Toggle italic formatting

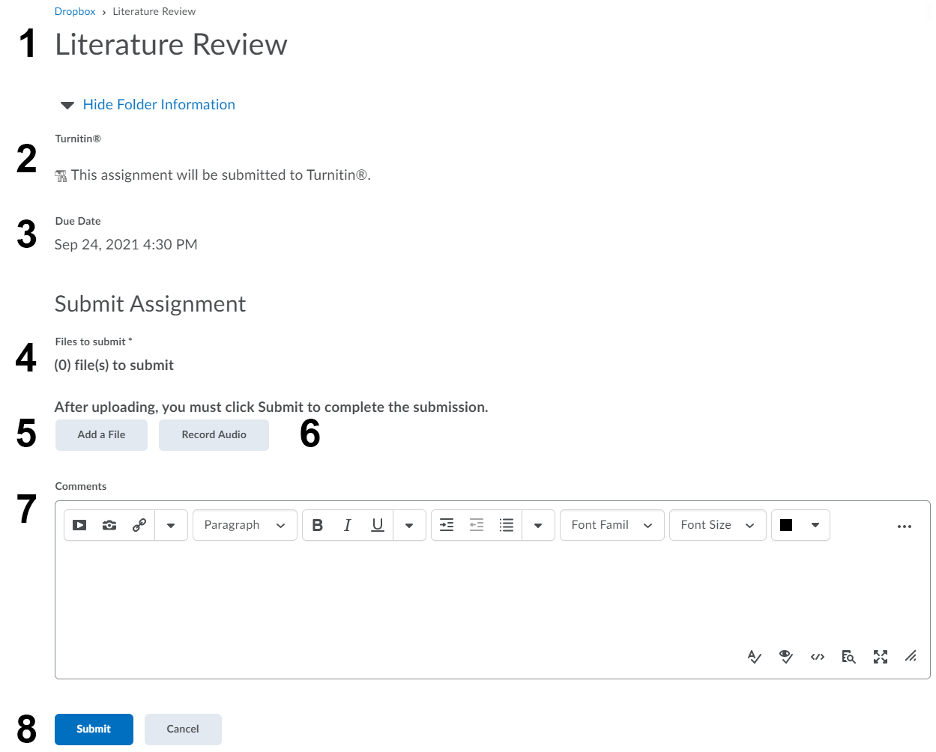click(x=347, y=525)
